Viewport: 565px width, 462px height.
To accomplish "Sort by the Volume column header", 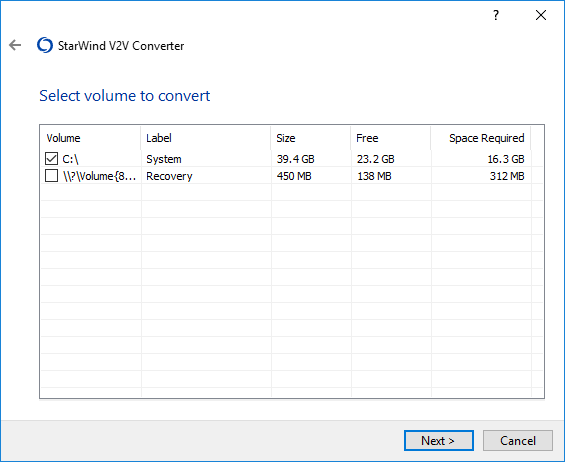I will [90, 138].
